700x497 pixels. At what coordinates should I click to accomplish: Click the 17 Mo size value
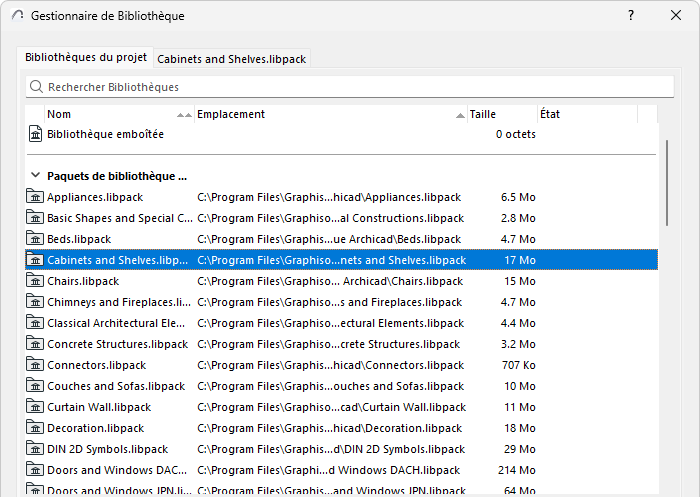[x=520, y=260]
